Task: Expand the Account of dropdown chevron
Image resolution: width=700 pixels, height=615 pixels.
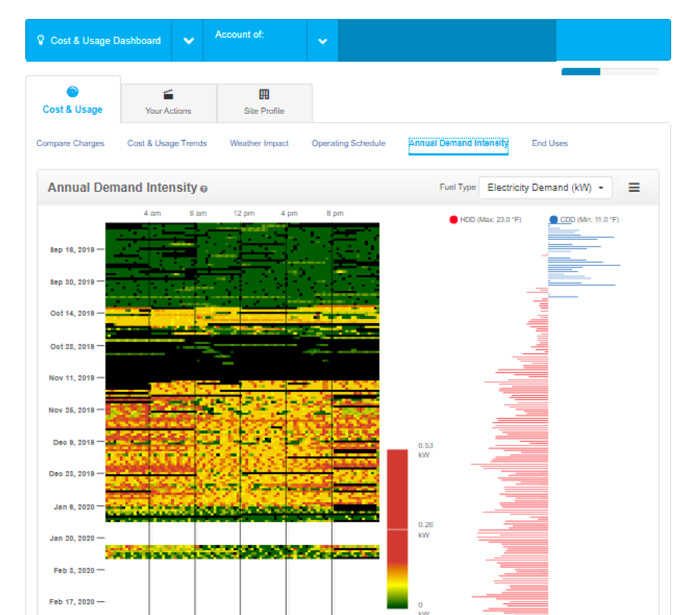Action: (322, 41)
